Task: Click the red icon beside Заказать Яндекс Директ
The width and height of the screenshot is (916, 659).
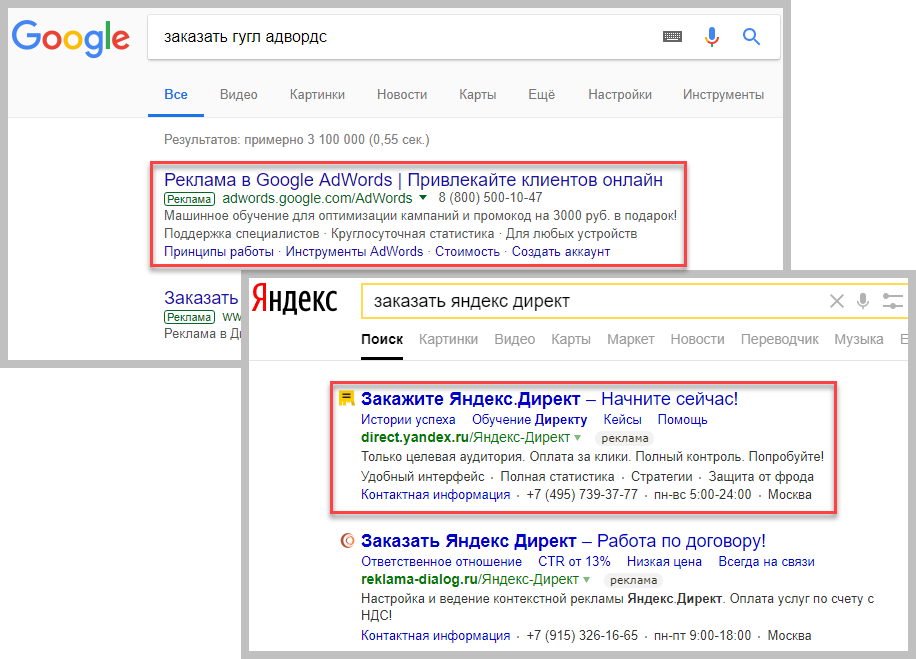Action: [347, 541]
